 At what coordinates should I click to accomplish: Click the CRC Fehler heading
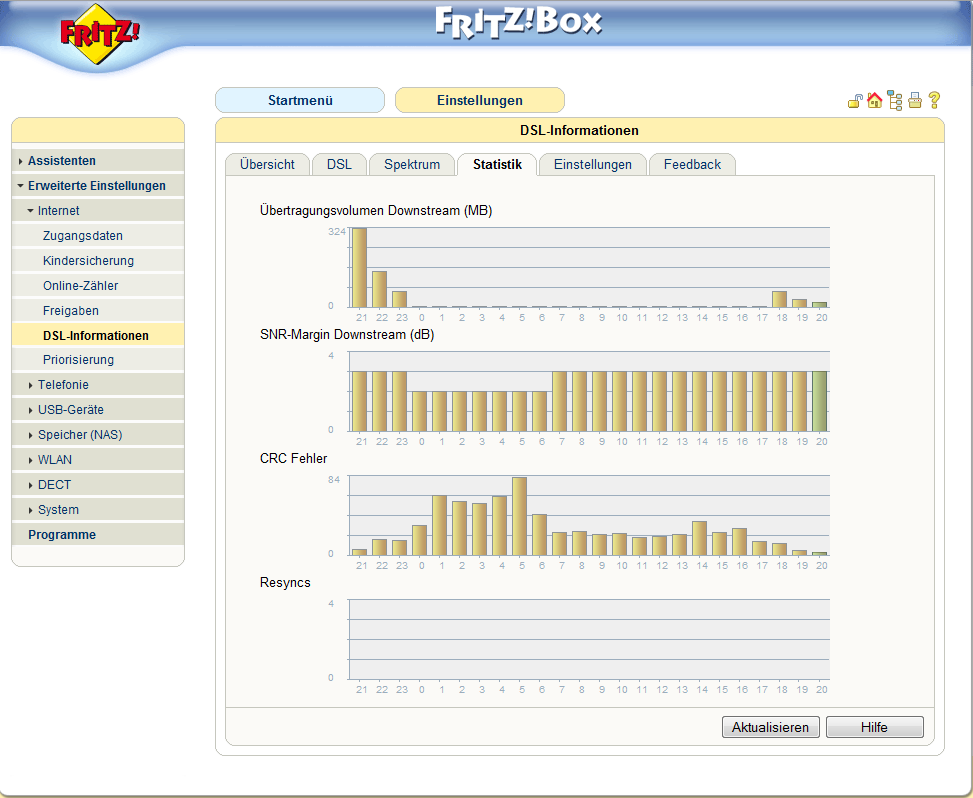click(x=294, y=459)
